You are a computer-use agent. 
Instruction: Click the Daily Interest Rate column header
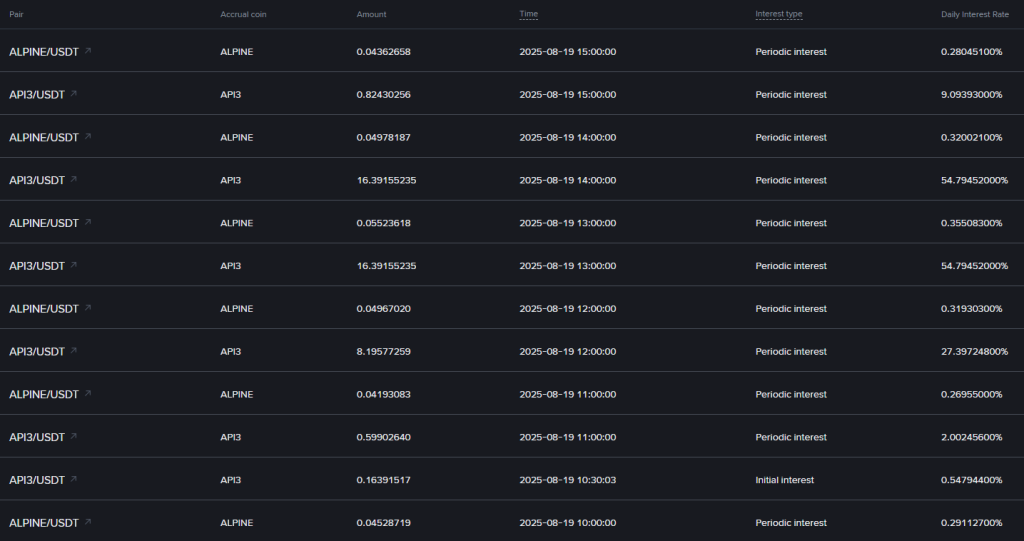click(x=974, y=14)
